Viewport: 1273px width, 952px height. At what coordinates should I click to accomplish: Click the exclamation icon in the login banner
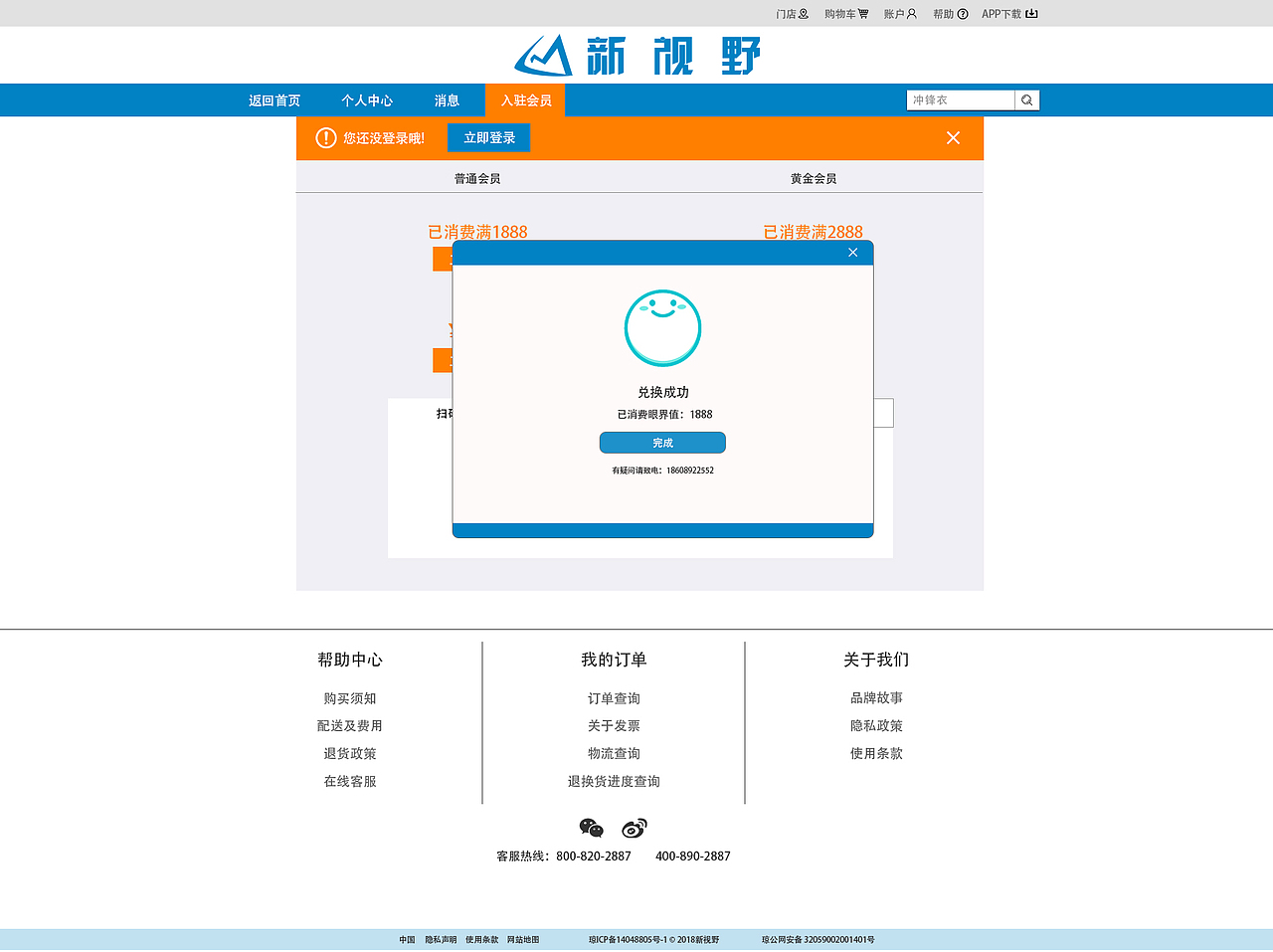pyautogui.click(x=325, y=137)
